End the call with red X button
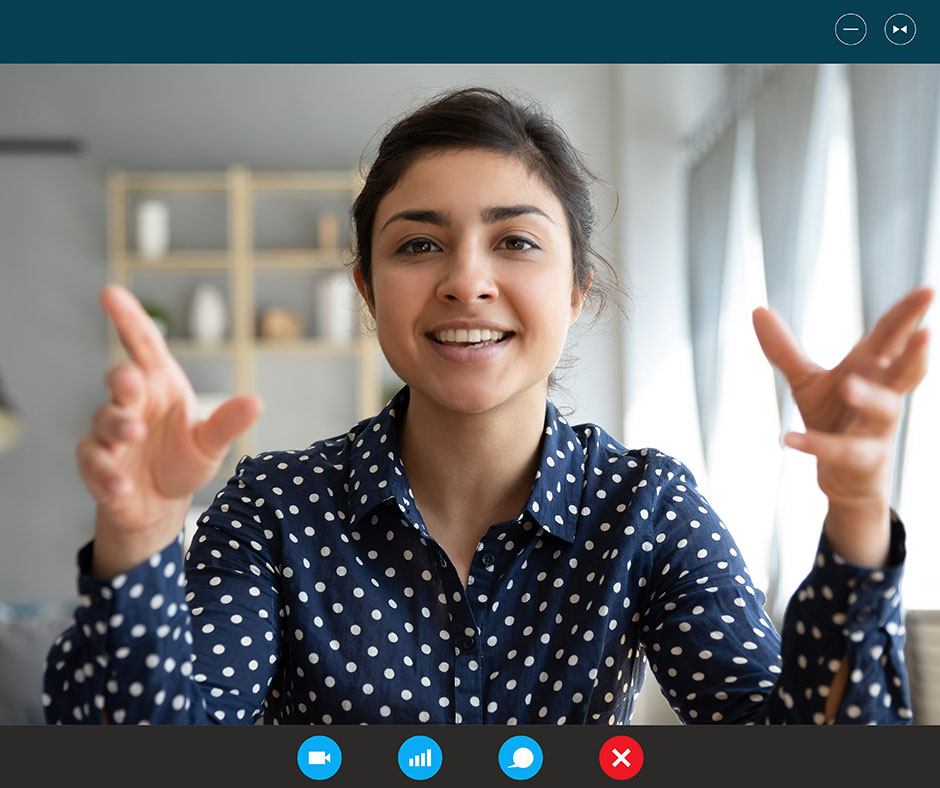 (x=621, y=757)
